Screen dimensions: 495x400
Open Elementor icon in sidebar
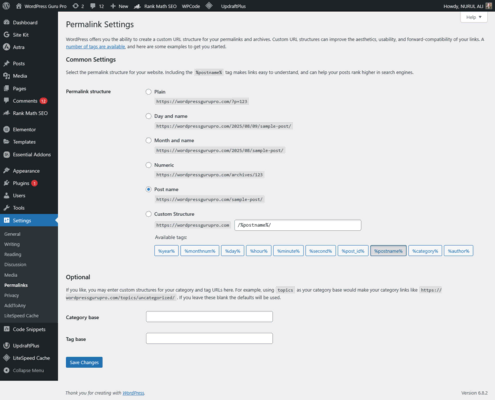click(x=6, y=129)
